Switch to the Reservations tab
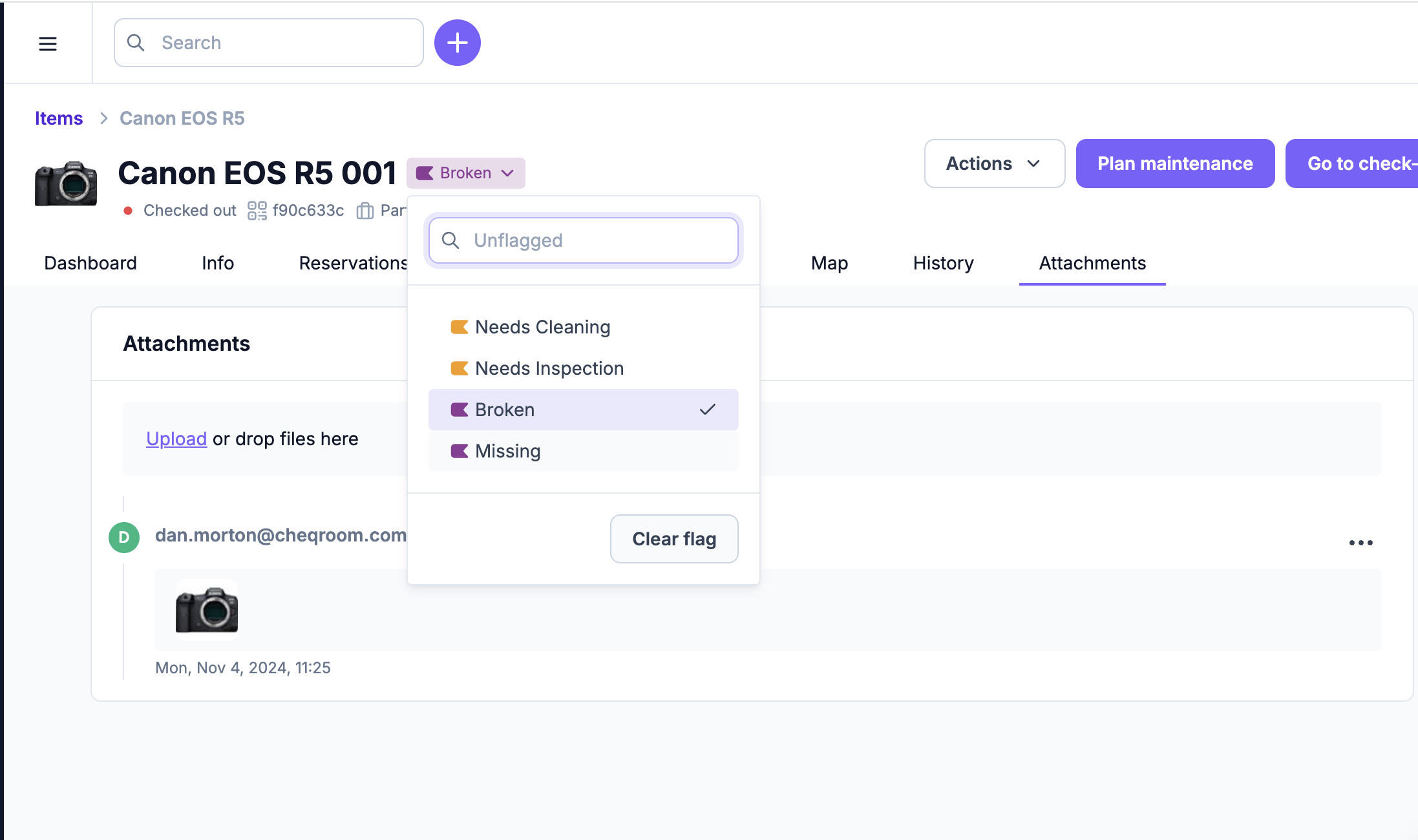 tap(353, 263)
